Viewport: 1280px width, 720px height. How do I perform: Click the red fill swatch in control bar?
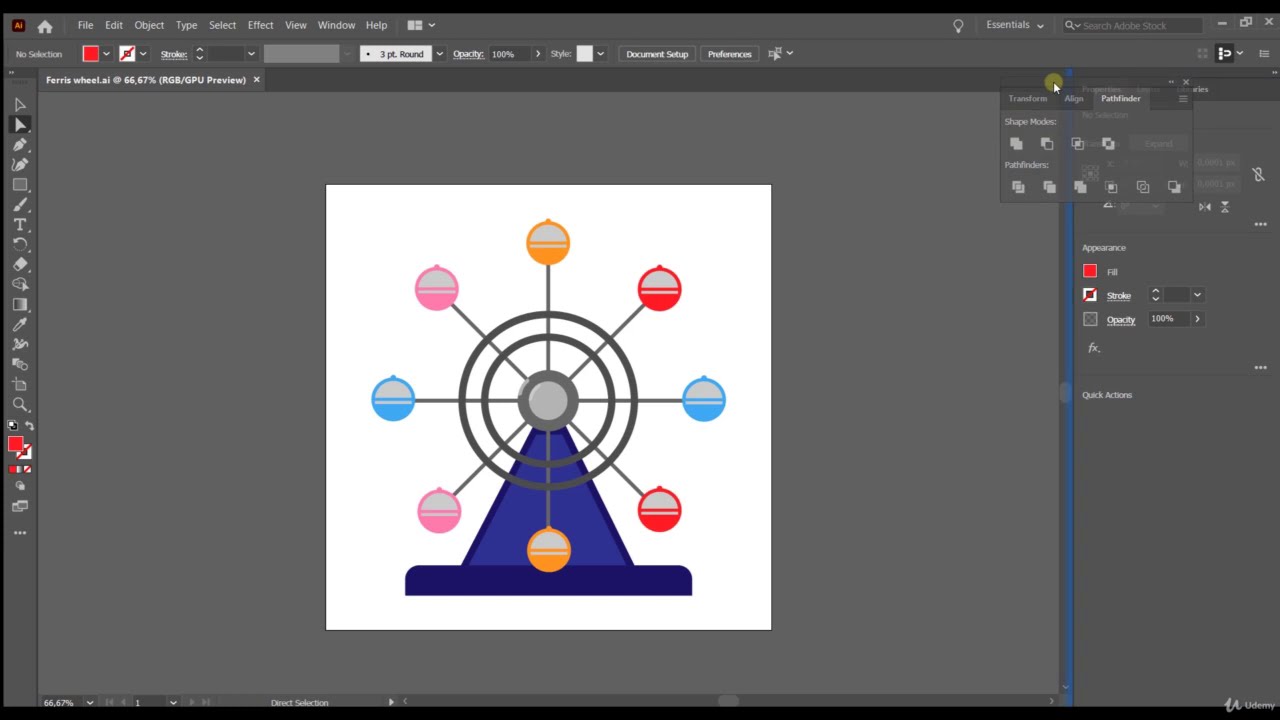[91, 54]
